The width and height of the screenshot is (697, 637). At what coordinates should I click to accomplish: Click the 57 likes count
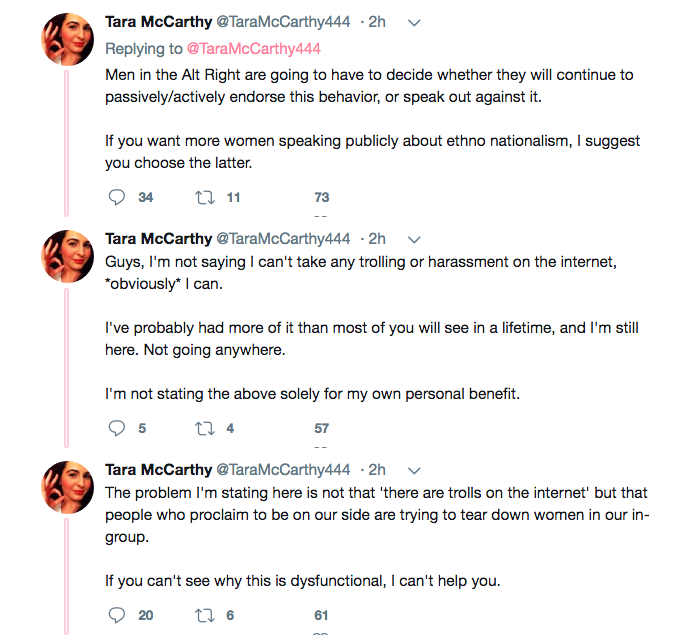pyautogui.click(x=321, y=428)
